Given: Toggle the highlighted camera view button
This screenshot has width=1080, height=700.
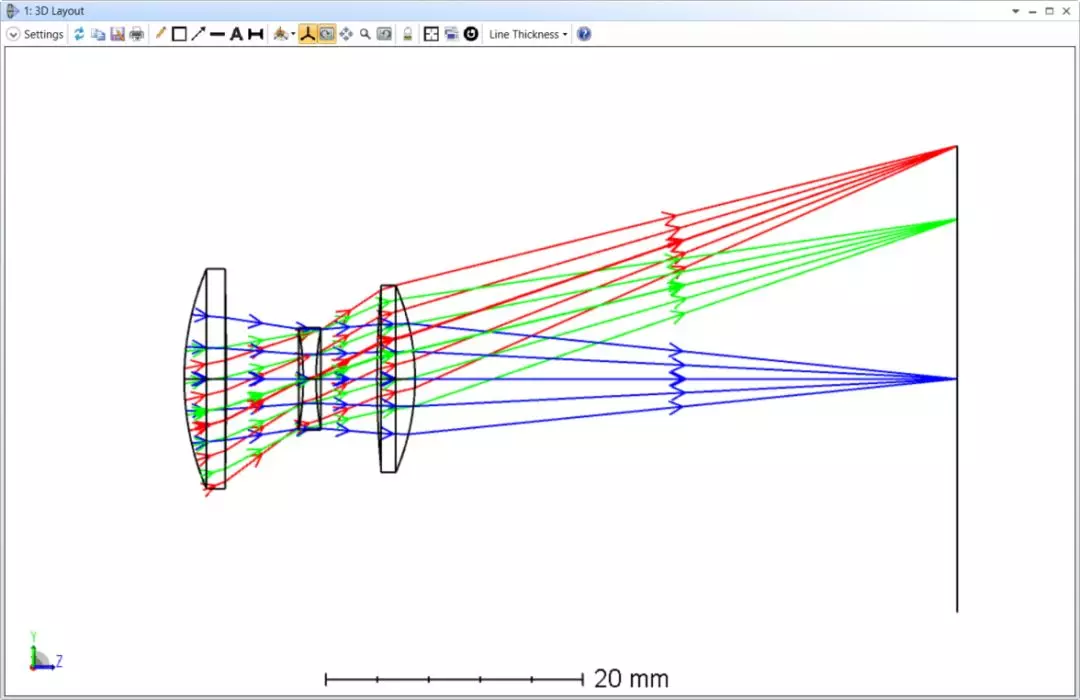Looking at the screenshot, I should tap(327, 34).
